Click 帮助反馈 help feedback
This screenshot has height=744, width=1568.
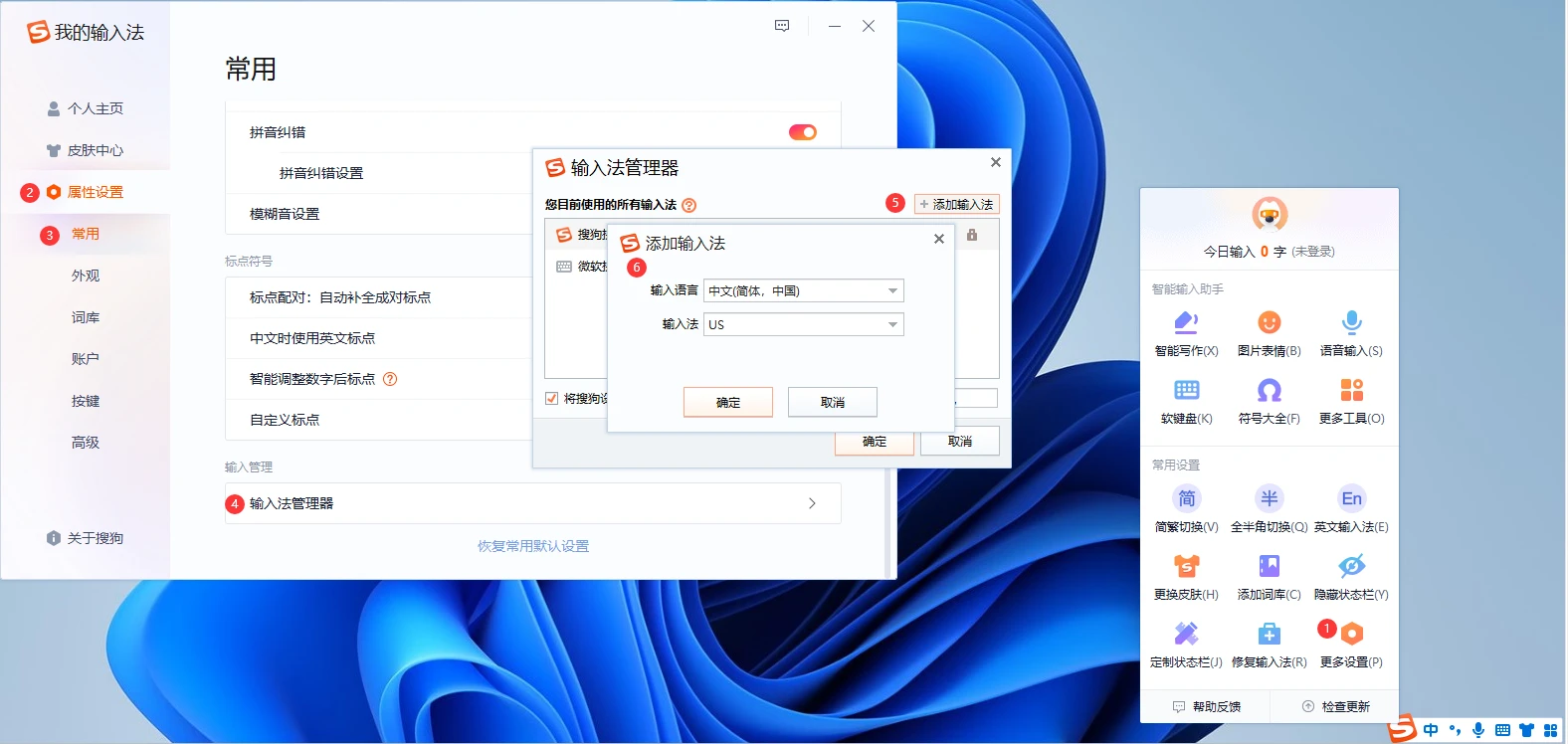click(1206, 706)
